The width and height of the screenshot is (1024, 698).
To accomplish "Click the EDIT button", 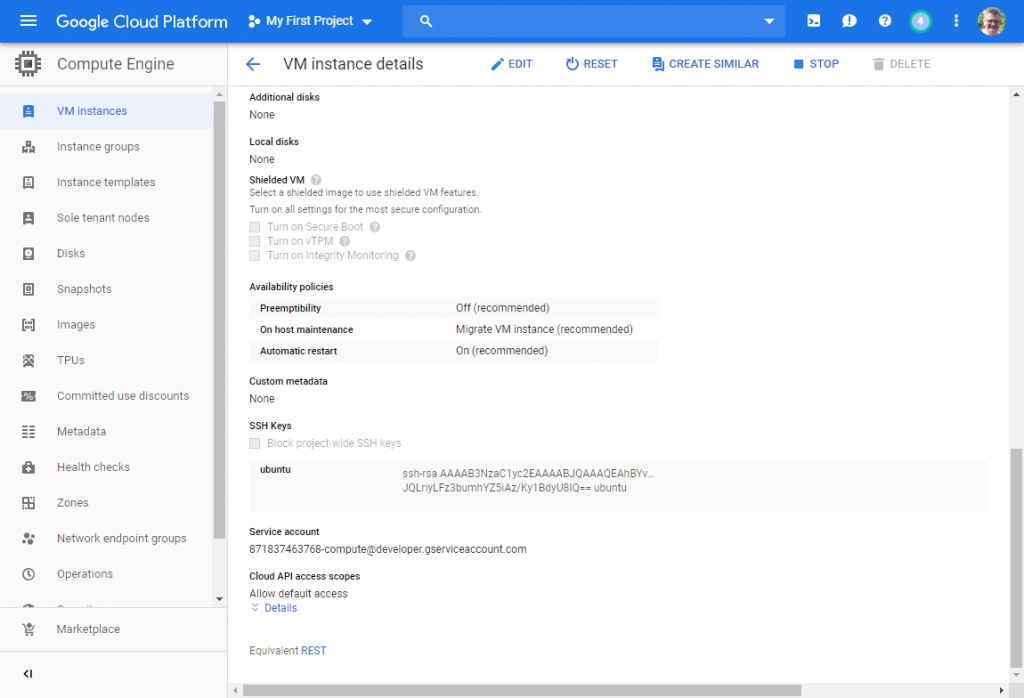I will tap(512, 64).
